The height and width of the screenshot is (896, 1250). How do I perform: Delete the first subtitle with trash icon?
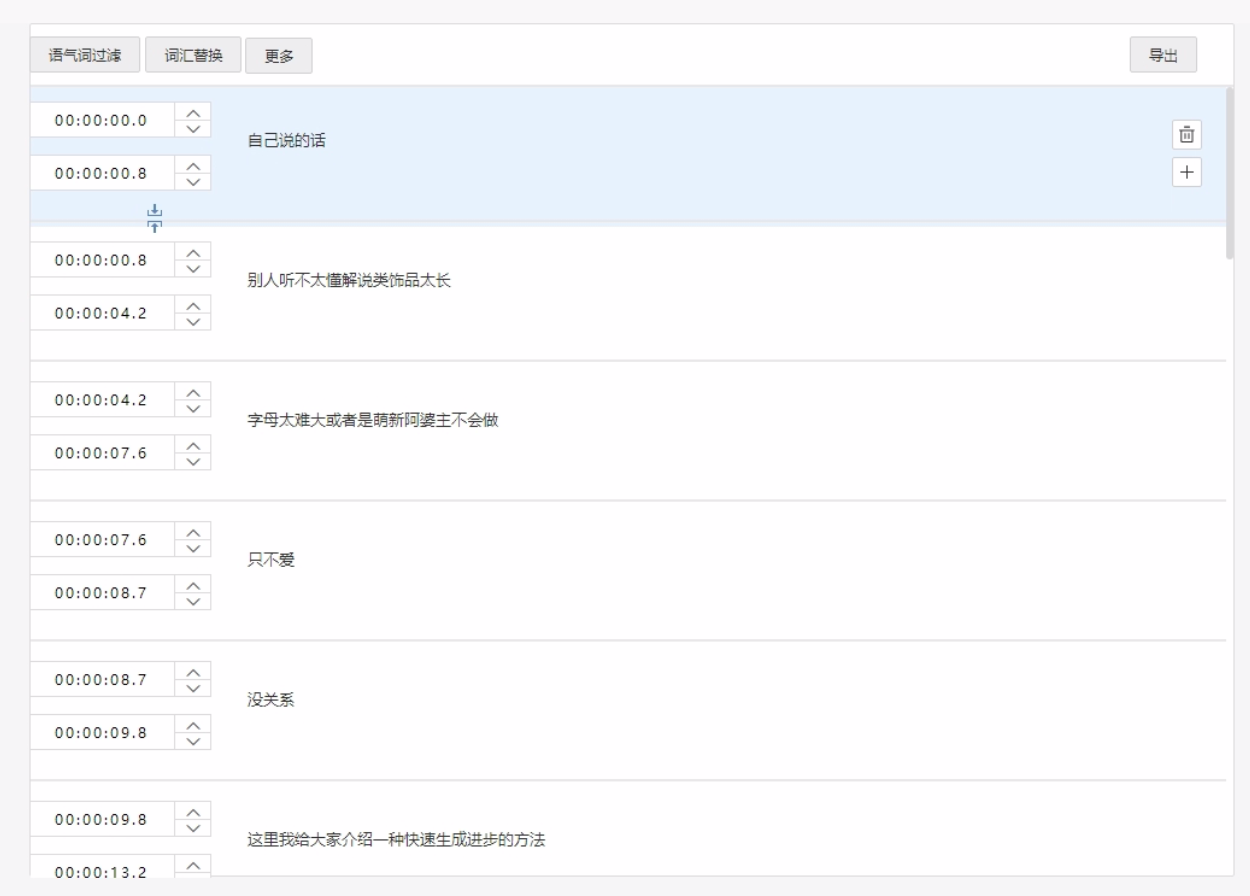1186,135
